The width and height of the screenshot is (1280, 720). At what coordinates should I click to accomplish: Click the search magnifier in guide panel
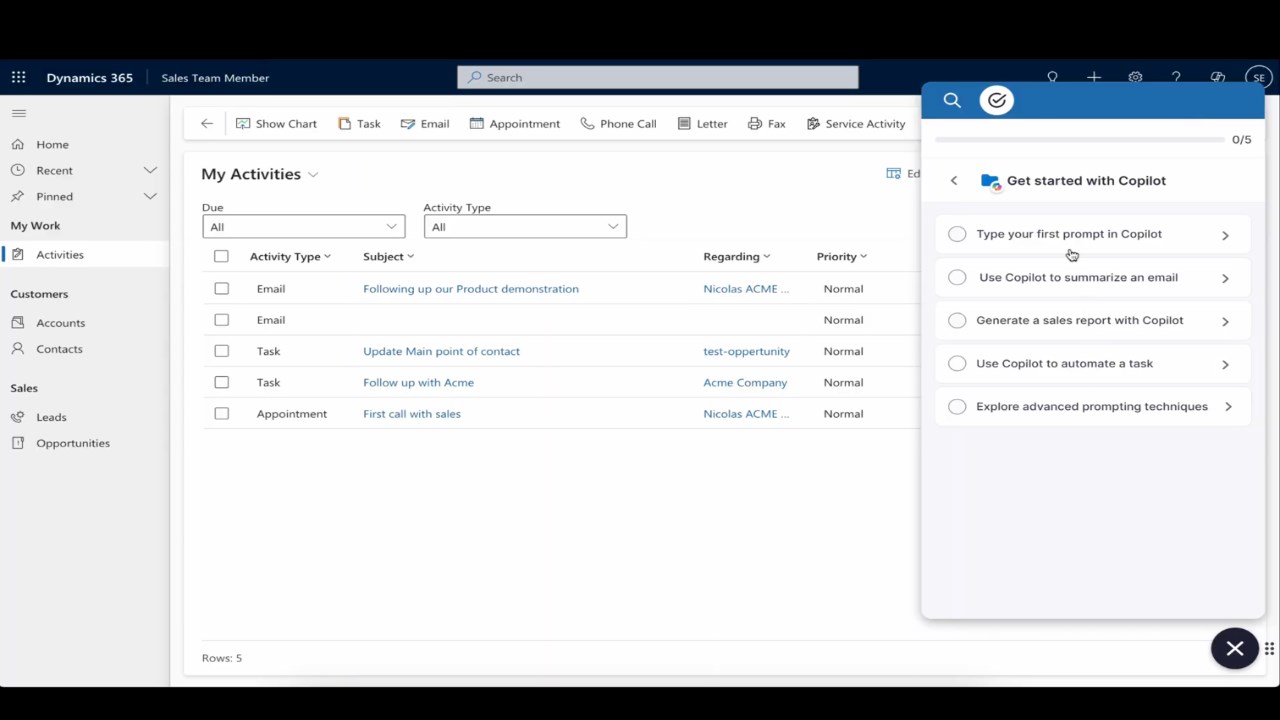point(952,100)
